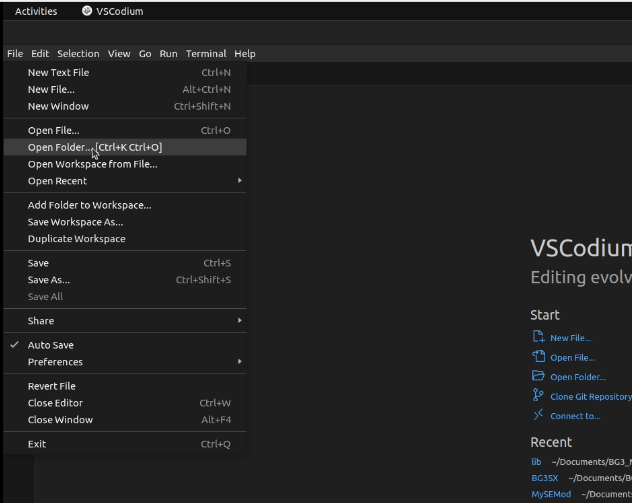Choose Close Editor menu entry

[125, 403]
